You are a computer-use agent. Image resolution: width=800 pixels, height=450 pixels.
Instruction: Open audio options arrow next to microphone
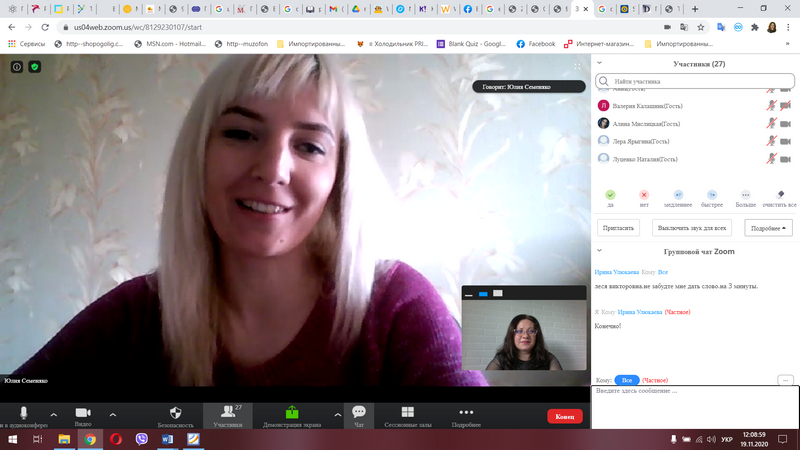tap(54, 415)
